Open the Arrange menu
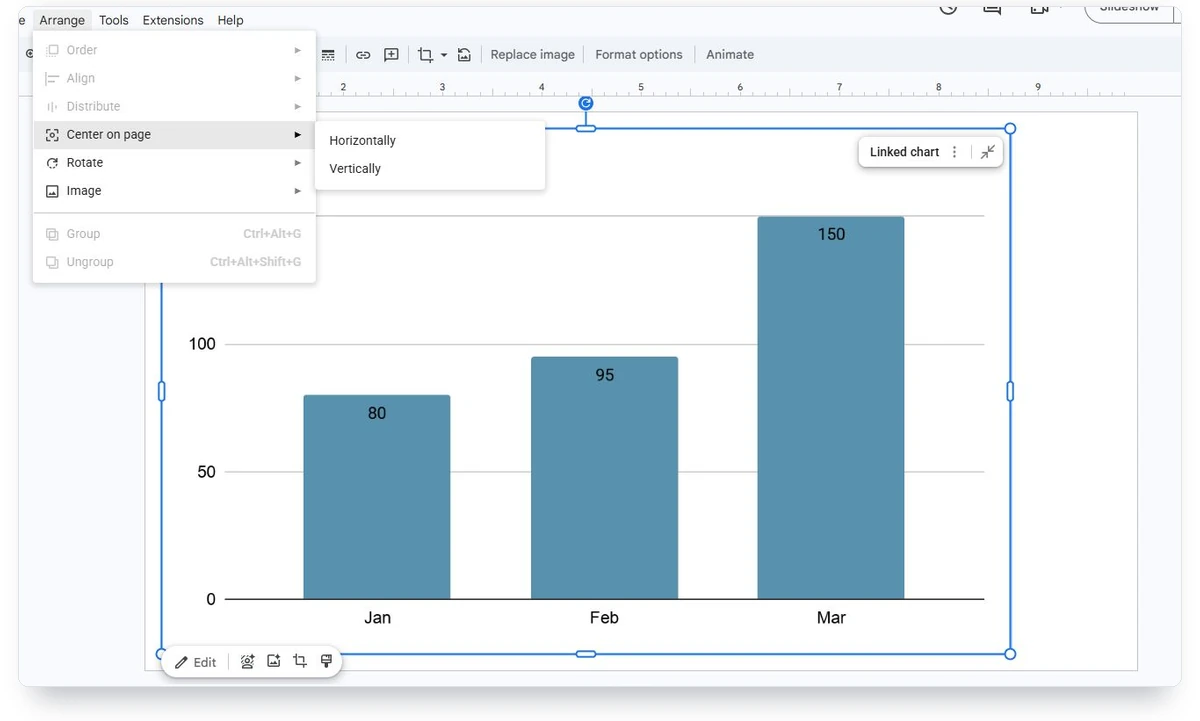 point(62,20)
